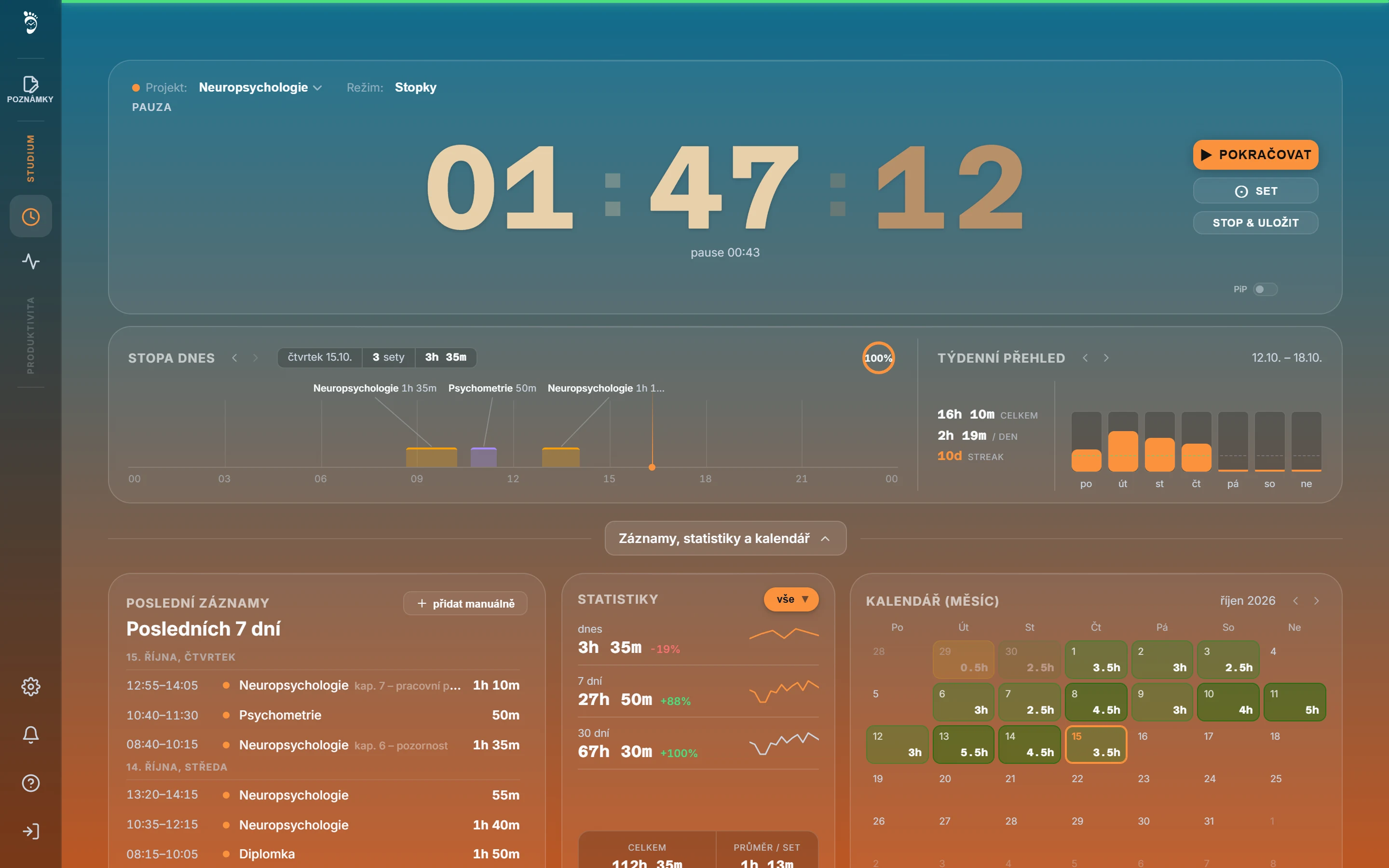Go to previous month in calendar
Image resolution: width=1389 pixels, height=868 pixels.
1295,600
